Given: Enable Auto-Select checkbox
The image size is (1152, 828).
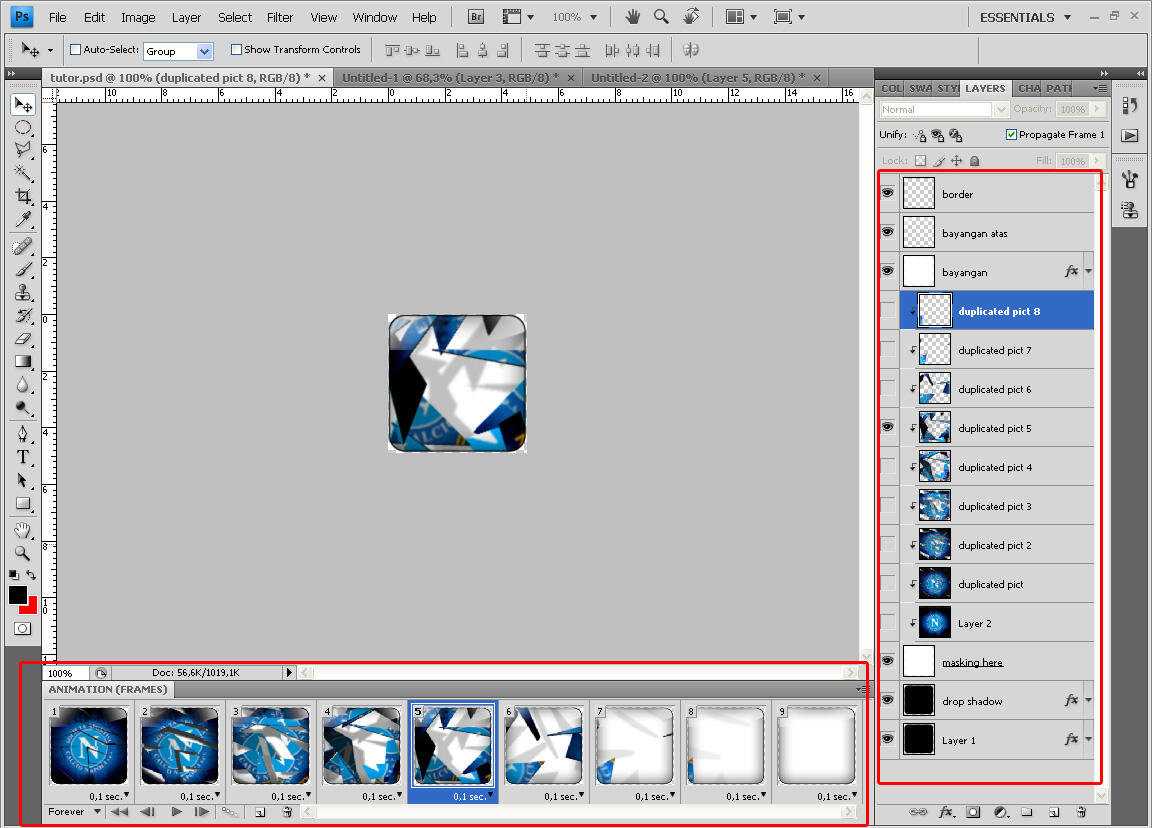Looking at the screenshot, I should click(75, 49).
